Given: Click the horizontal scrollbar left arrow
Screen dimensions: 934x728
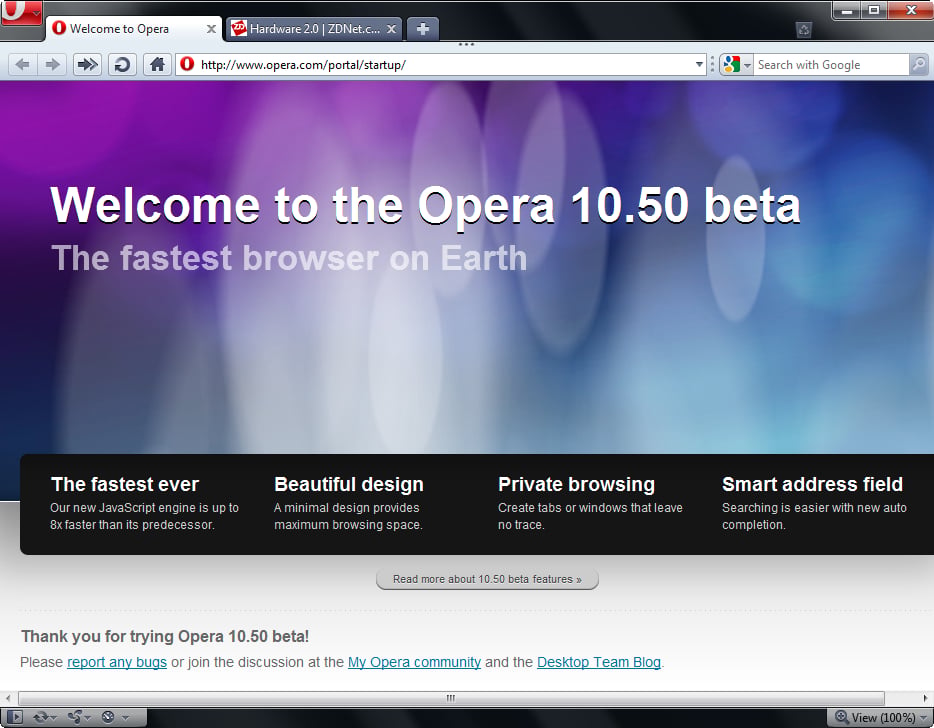Looking at the screenshot, I should coord(8,698).
